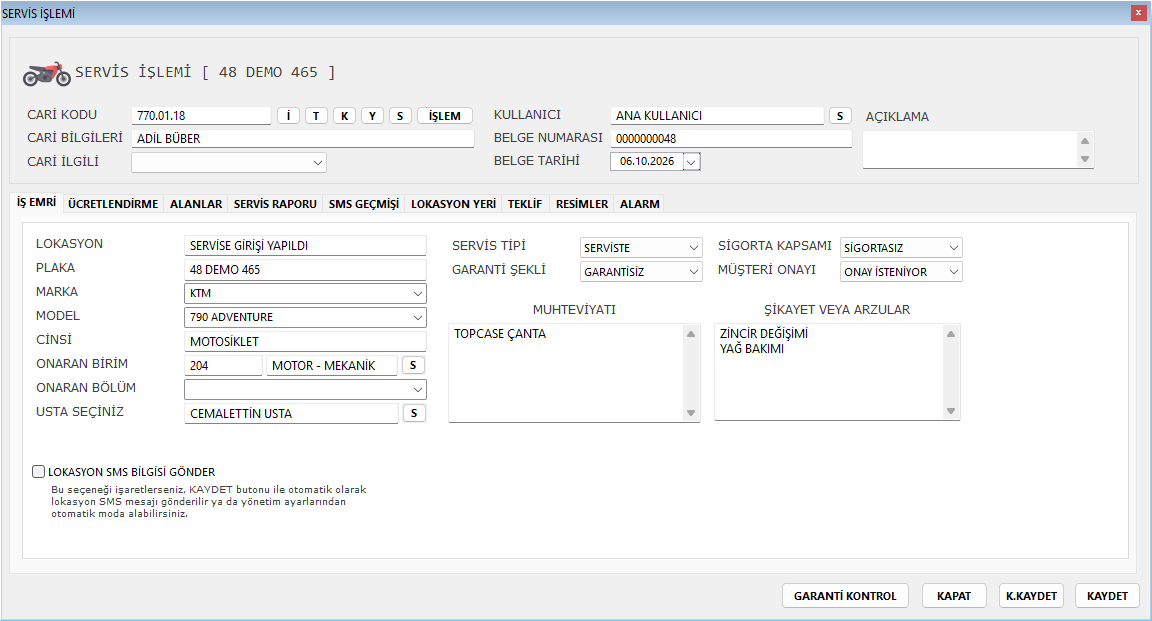
Task: Click ŞİKAYET VEYA ARZULAR scrollbar up arrow
Action: pyautogui.click(x=951, y=334)
